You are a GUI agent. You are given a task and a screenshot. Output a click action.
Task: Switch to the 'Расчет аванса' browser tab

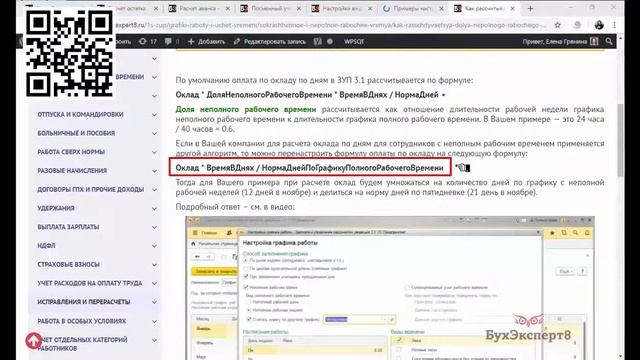199,8
